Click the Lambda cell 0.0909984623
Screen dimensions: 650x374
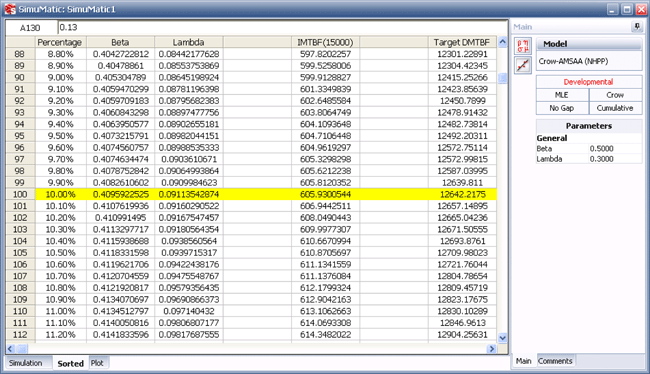pos(189,182)
